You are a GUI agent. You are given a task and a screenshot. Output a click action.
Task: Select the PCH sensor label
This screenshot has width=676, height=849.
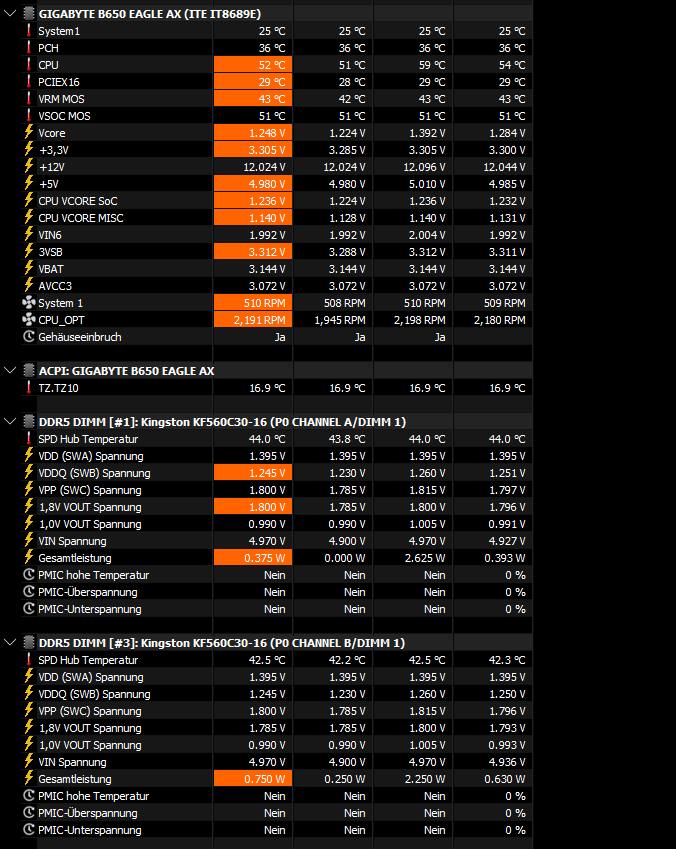48,48
